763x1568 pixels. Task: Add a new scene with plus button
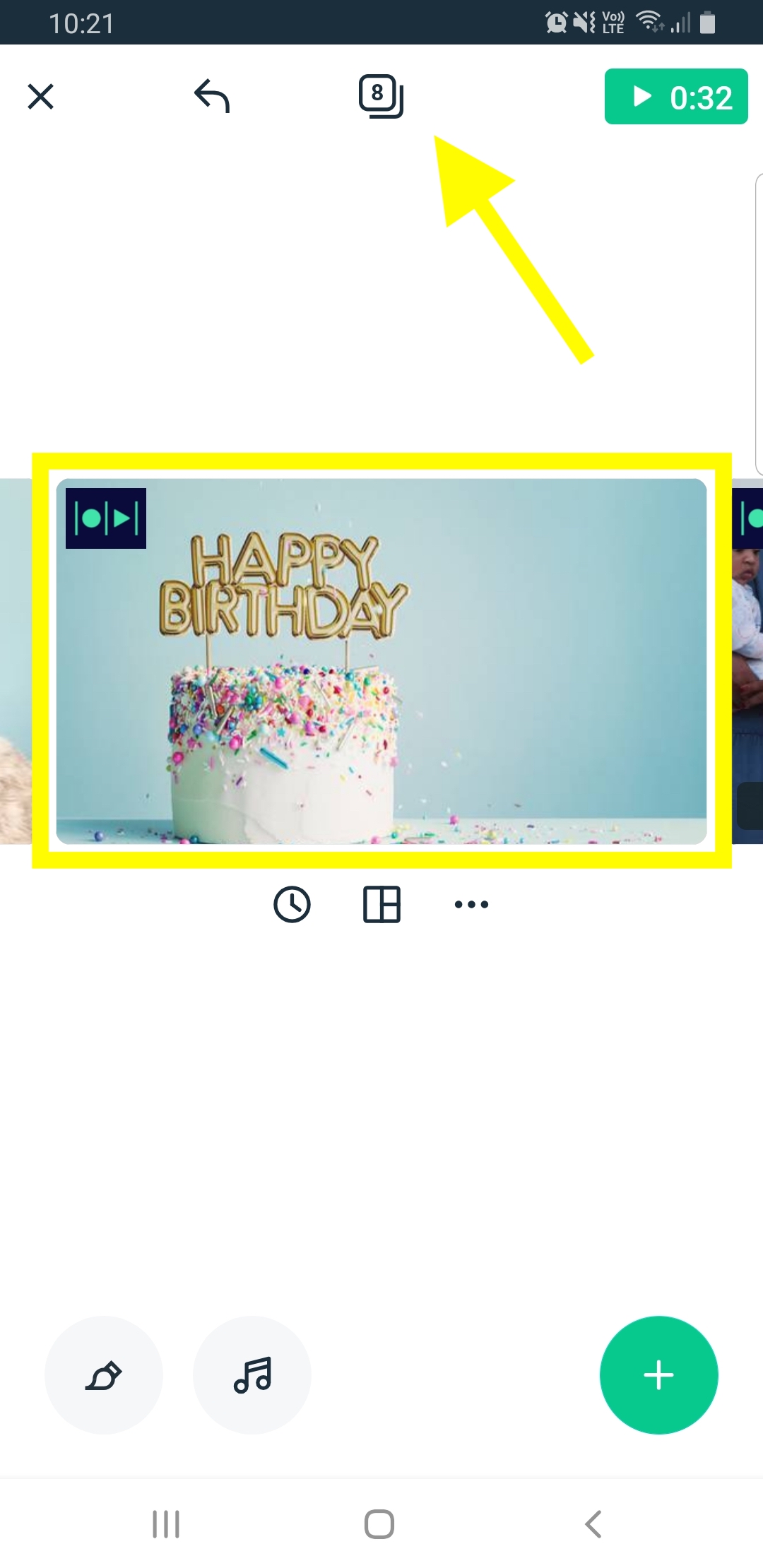tap(659, 1375)
